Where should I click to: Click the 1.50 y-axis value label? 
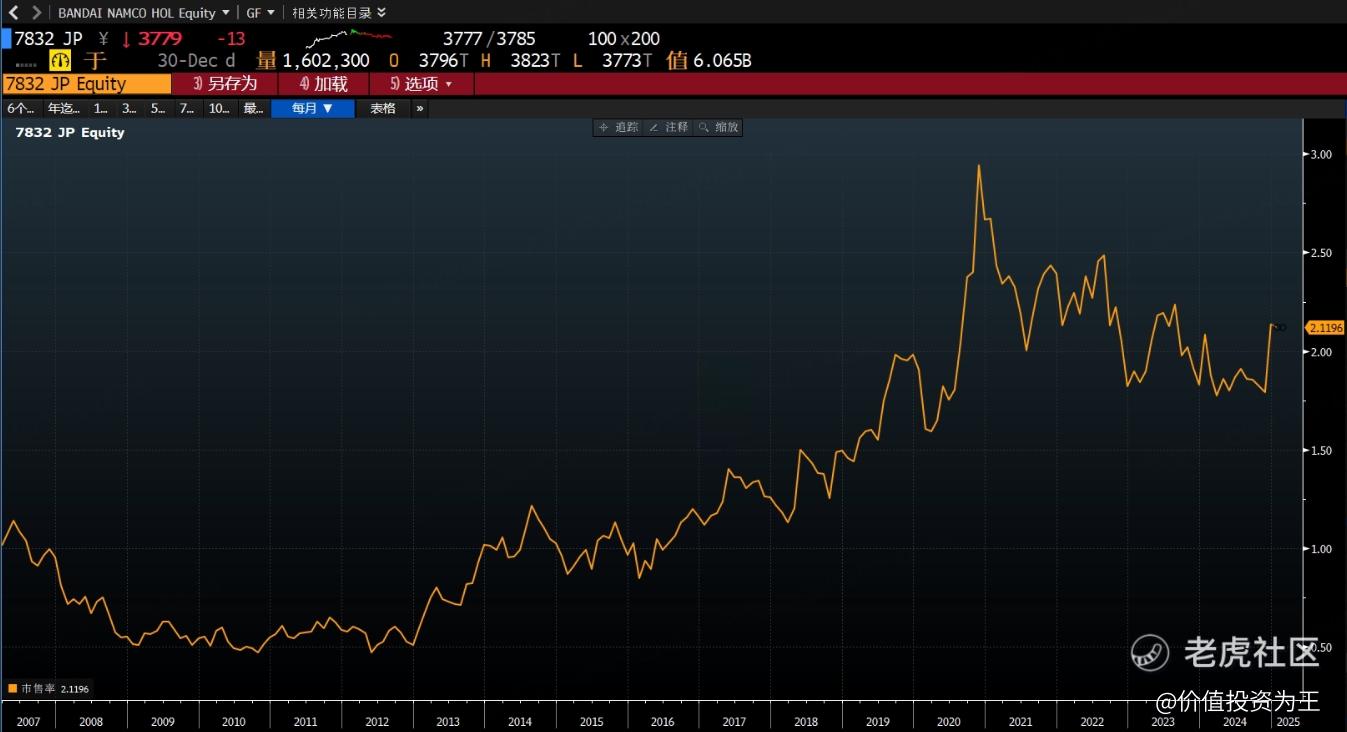click(1321, 451)
